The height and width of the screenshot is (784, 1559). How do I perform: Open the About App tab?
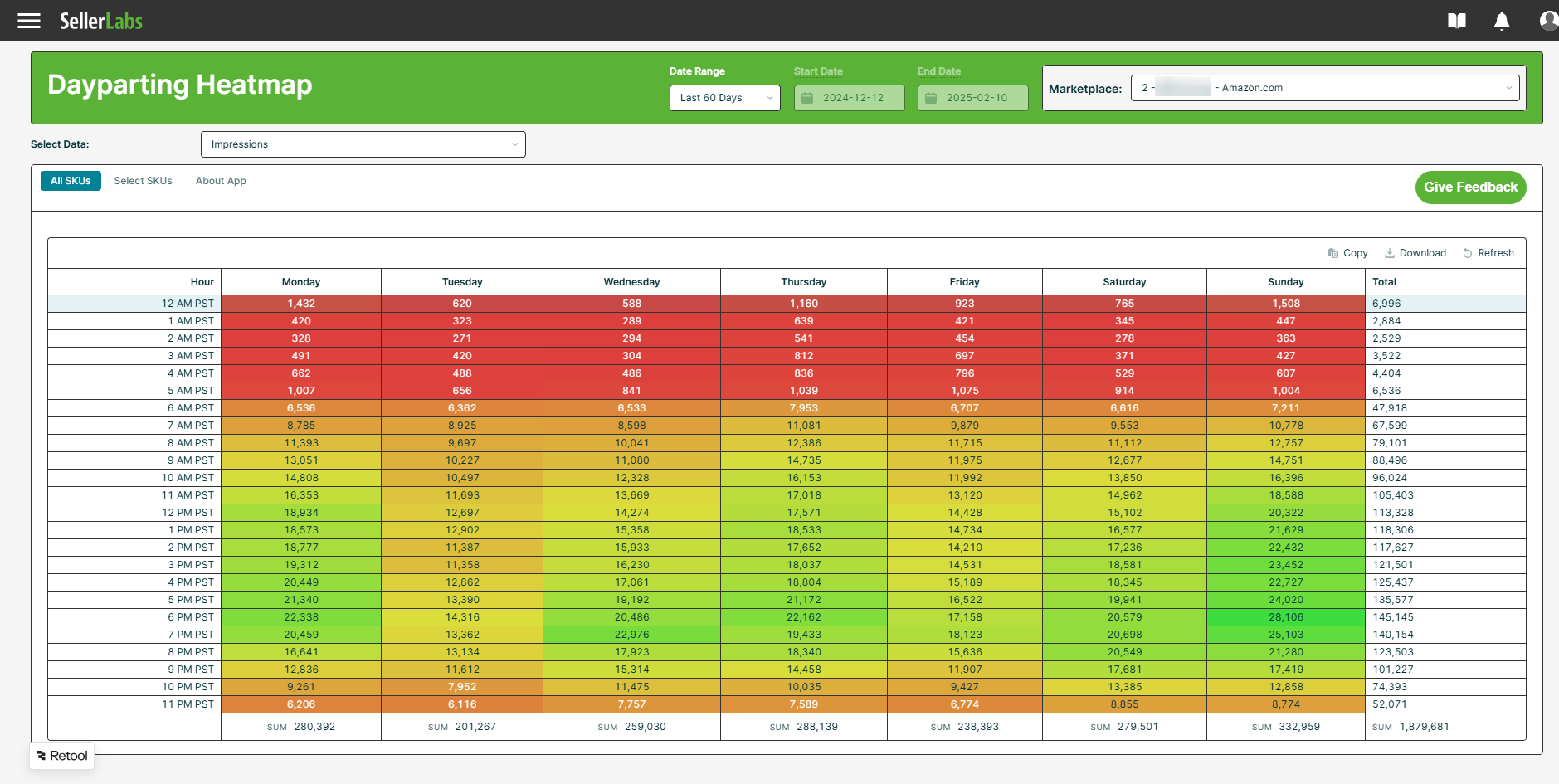[x=221, y=181]
